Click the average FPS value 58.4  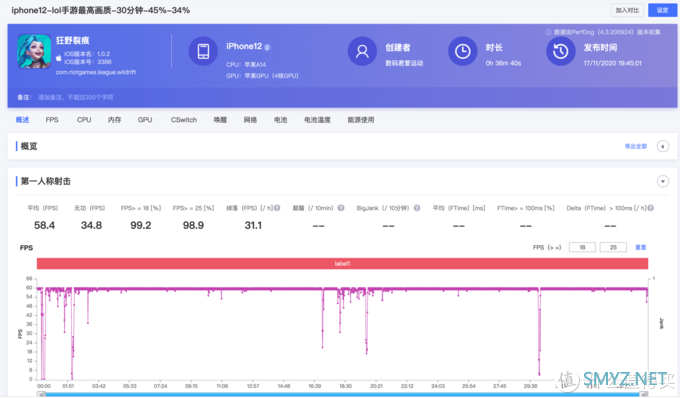pos(44,225)
